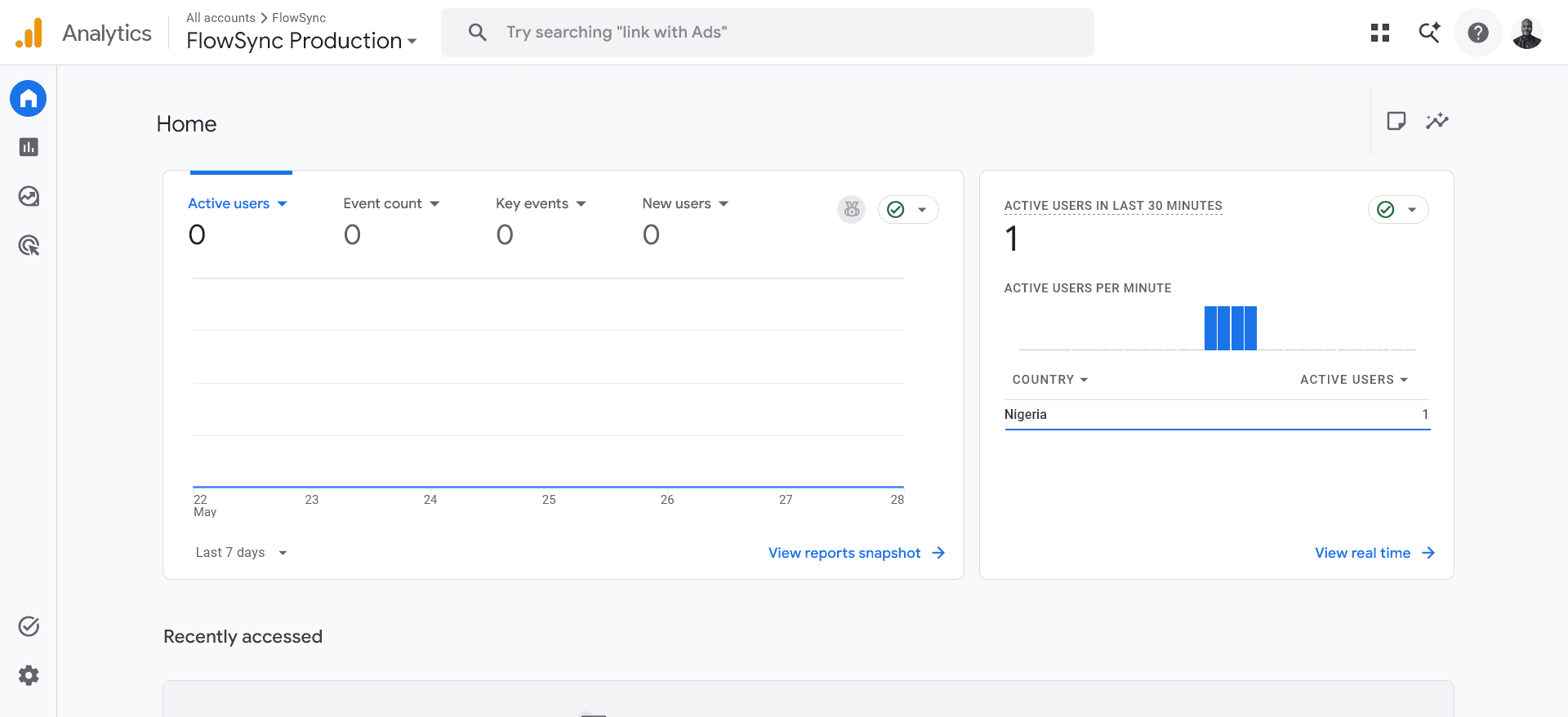Image resolution: width=1568 pixels, height=717 pixels.
Task: Open the account profile avatar
Action: coord(1527,33)
